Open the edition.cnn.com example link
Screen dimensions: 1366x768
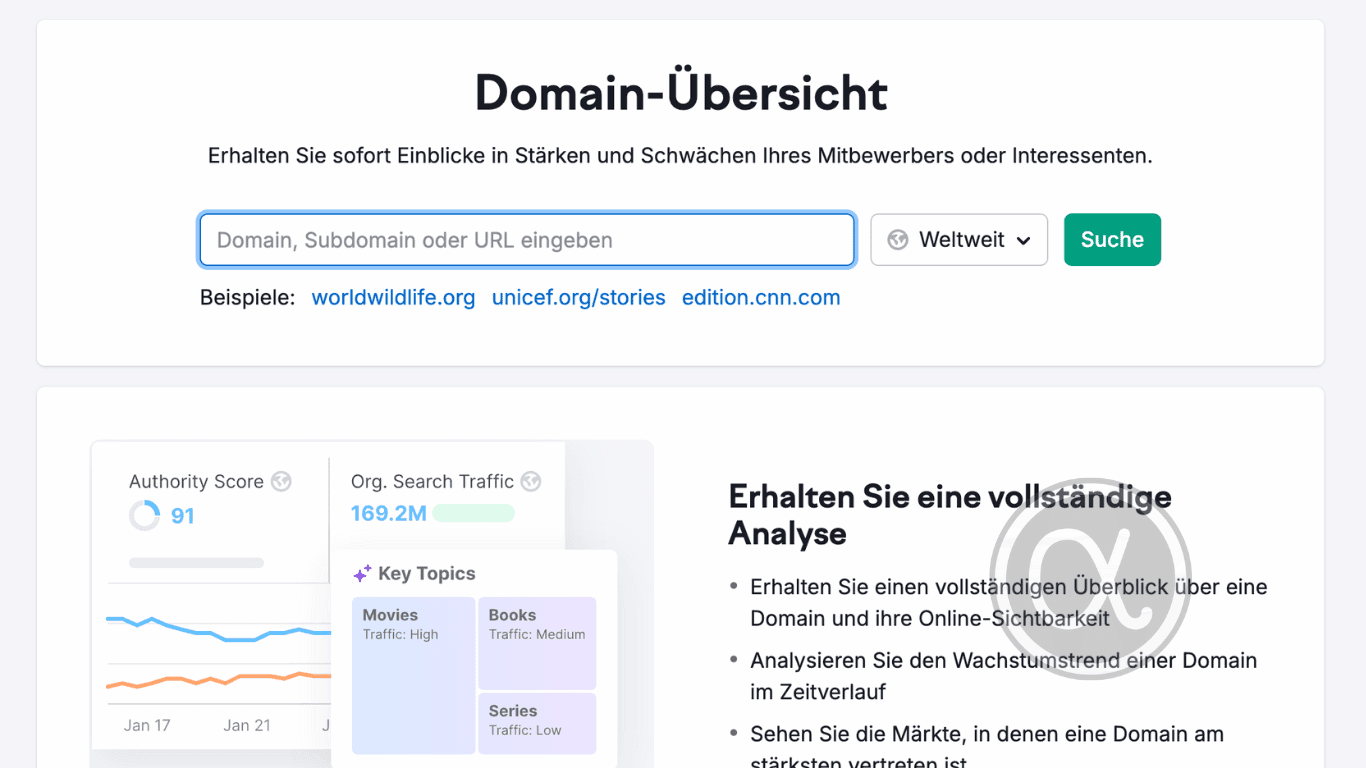761,298
